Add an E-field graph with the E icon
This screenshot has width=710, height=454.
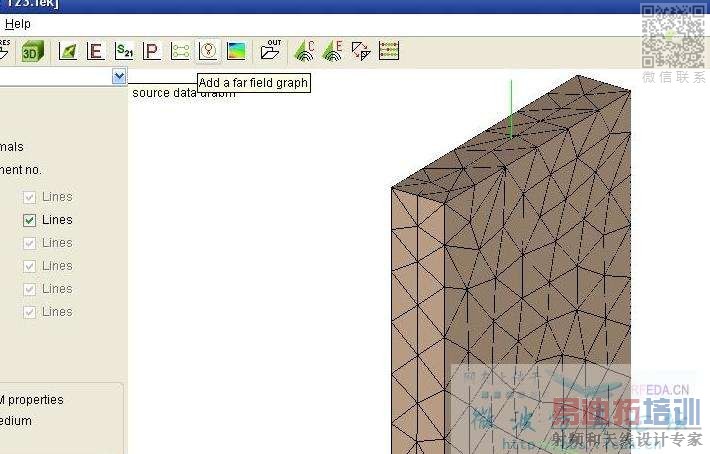click(x=96, y=51)
